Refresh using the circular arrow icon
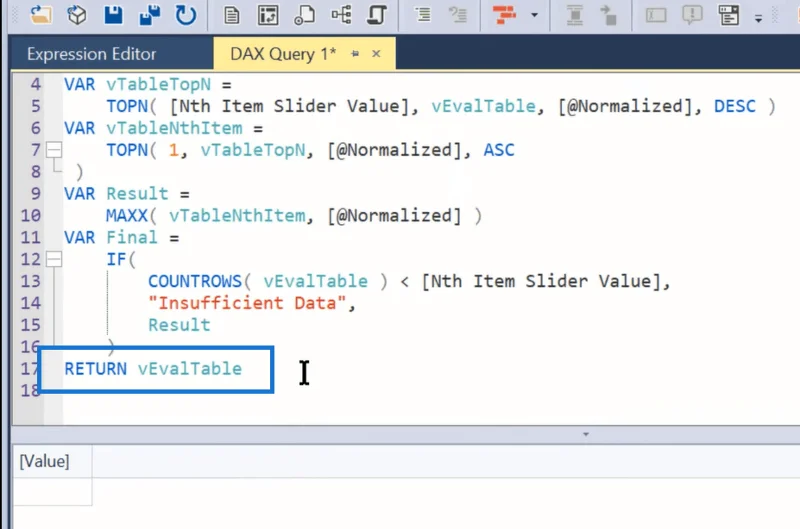Image resolution: width=800 pixels, height=529 pixels. [x=186, y=15]
